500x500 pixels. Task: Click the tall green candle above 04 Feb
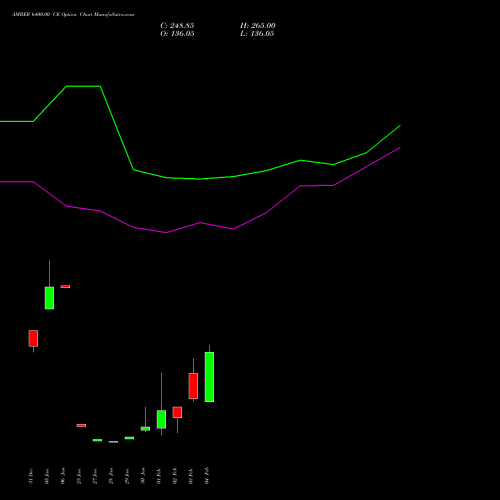(209, 377)
